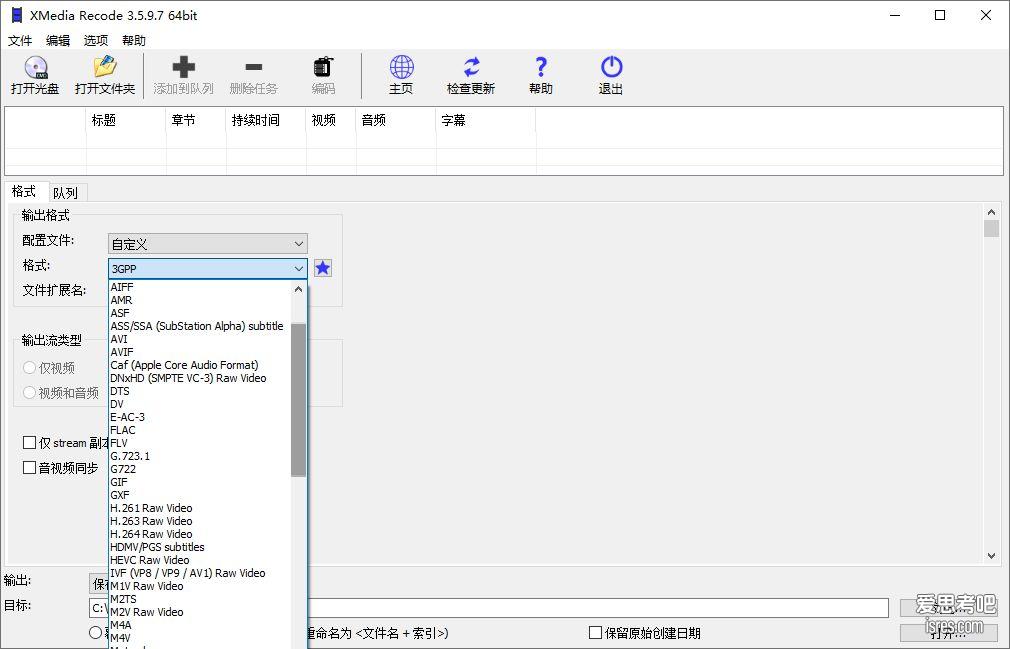Click the Help (帮助) question mark icon
This screenshot has height=649, width=1010.
pos(541,68)
